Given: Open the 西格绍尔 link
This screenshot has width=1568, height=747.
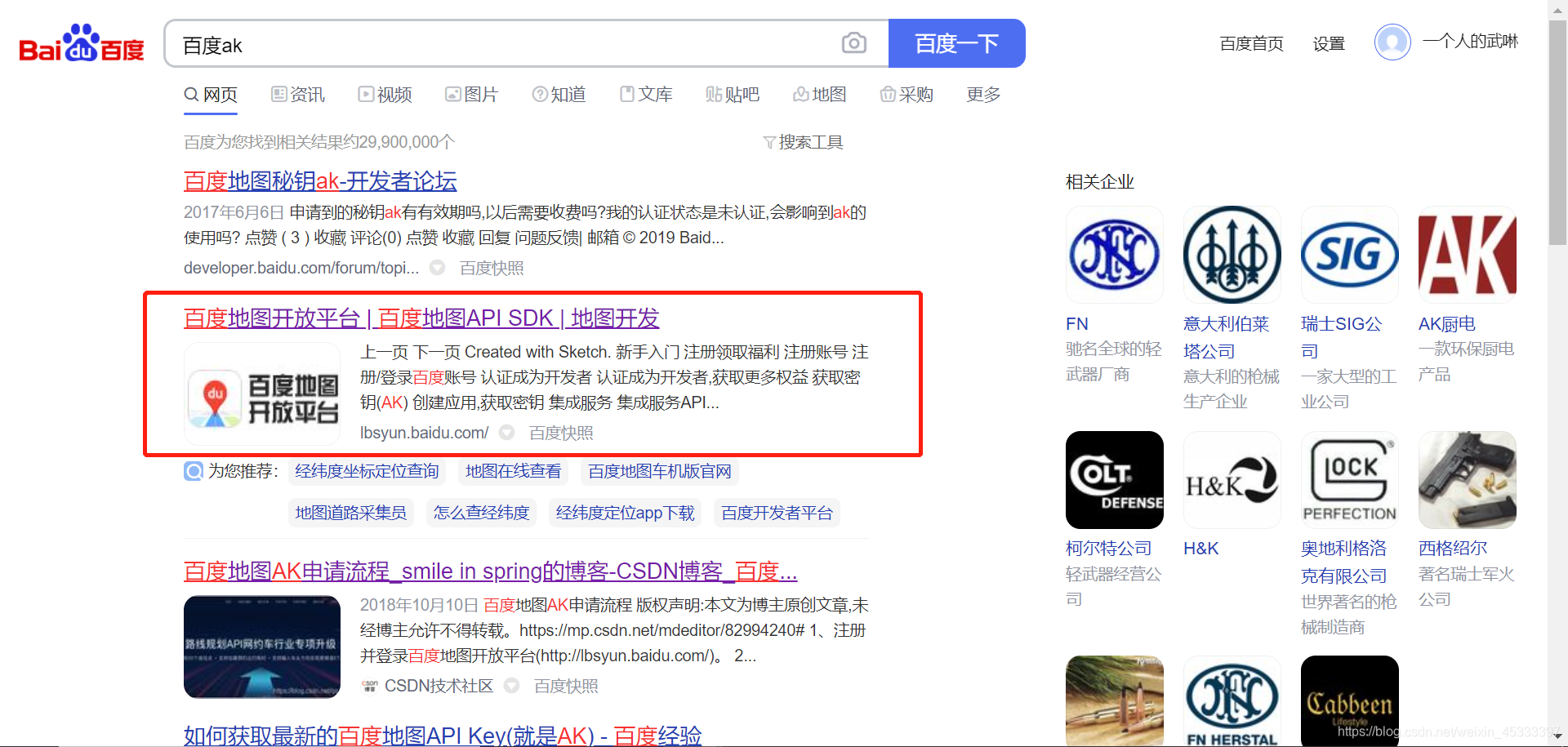Looking at the screenshot, I should [x=1453, y=548].
